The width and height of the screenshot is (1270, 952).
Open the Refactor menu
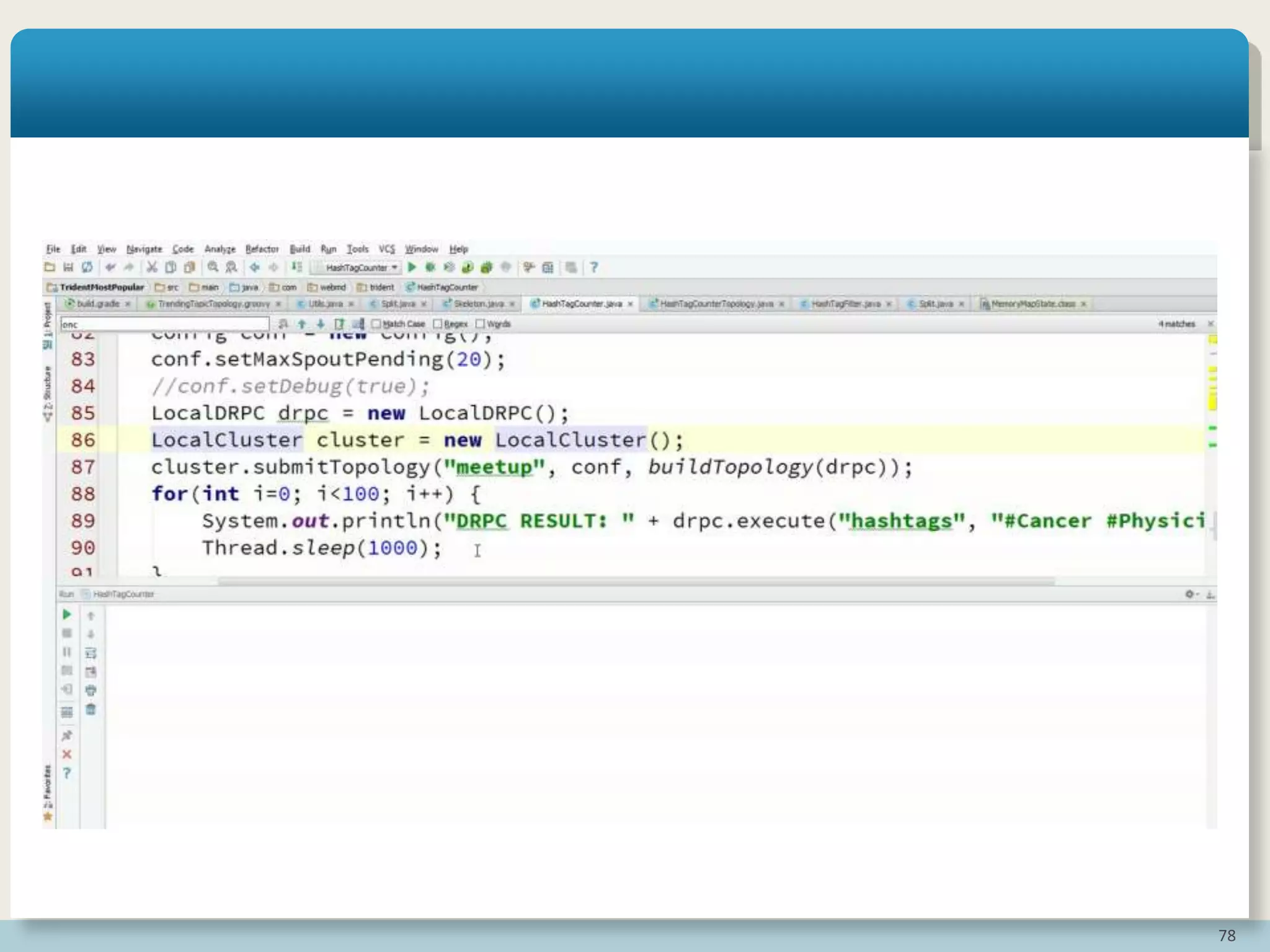[x=262, y=249]
